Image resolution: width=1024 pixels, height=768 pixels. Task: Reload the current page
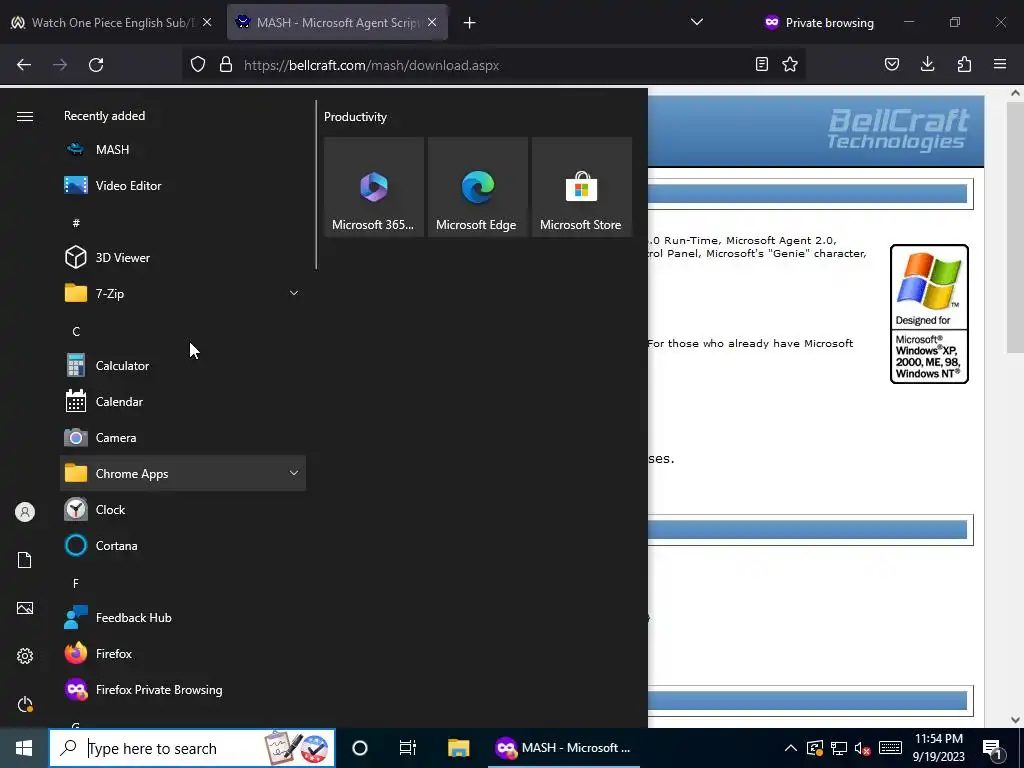(x=96, y=65)
